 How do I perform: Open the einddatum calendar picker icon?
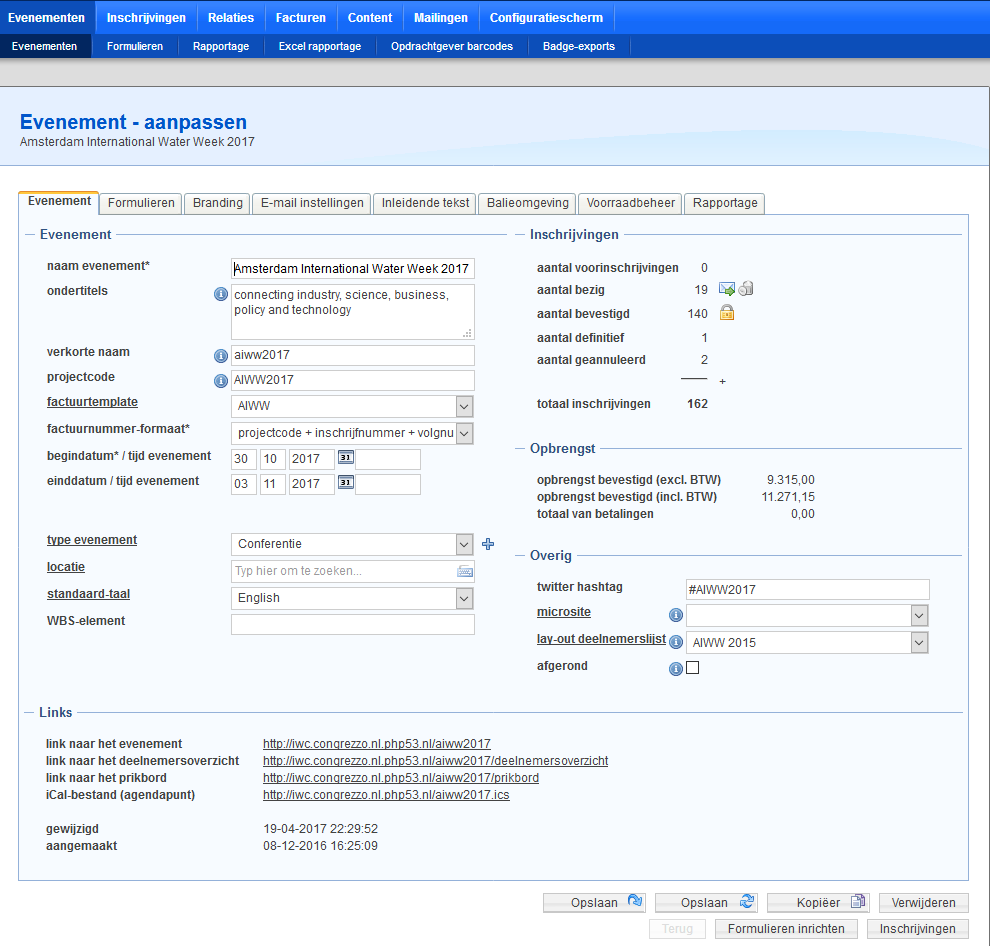click(346, 482)
